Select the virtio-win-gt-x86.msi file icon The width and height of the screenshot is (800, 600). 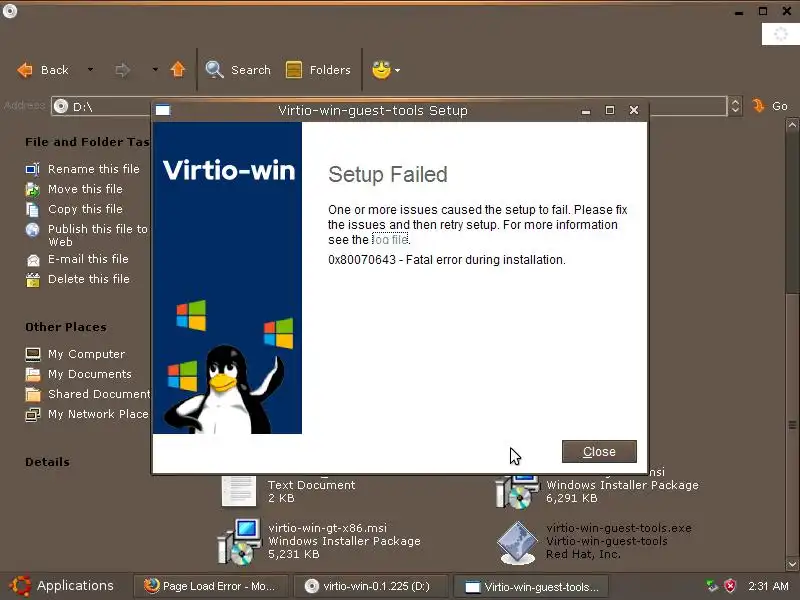240,542
